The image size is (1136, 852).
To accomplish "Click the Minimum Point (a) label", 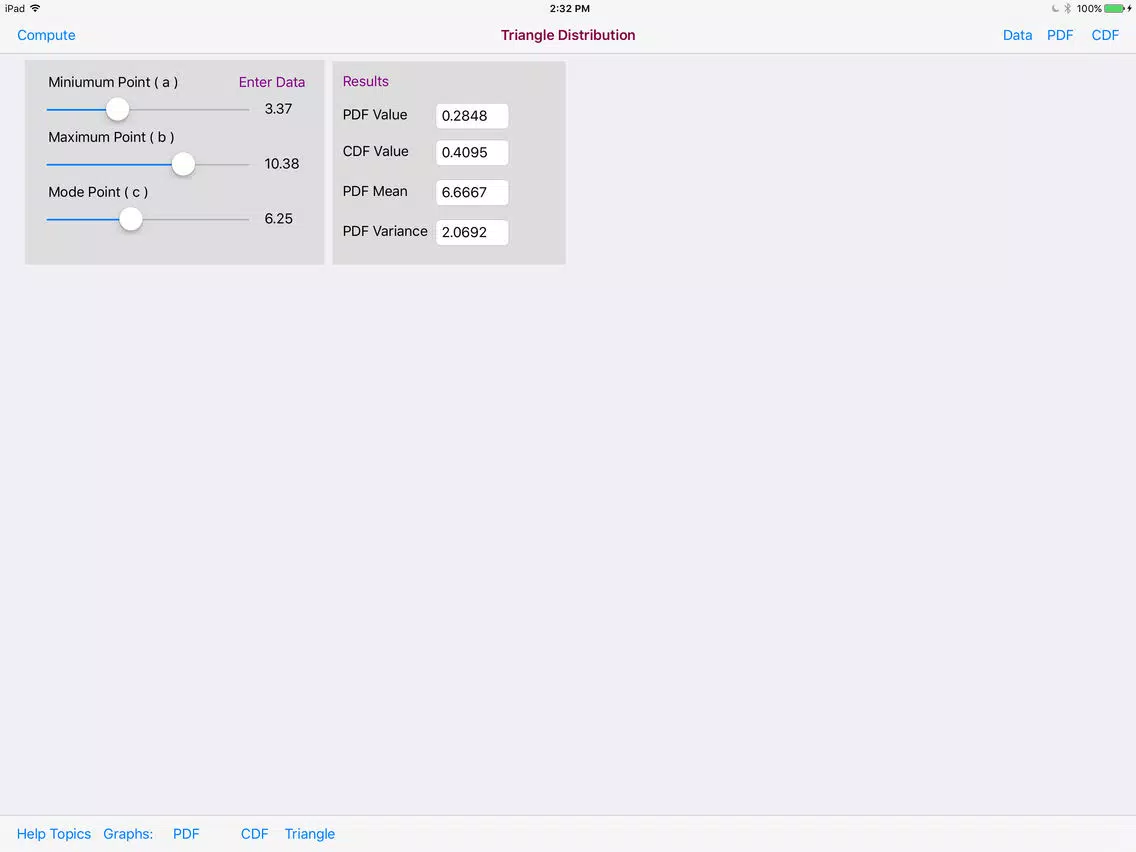I will [x=113, y=82].
